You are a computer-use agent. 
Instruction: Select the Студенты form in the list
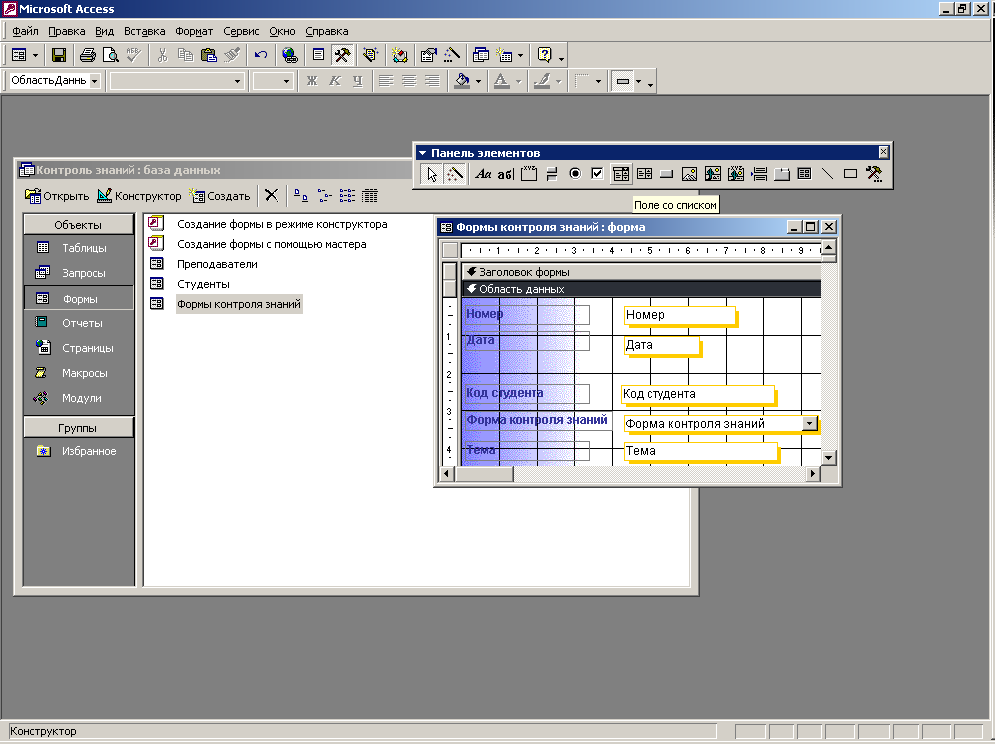tap(203, 284)
